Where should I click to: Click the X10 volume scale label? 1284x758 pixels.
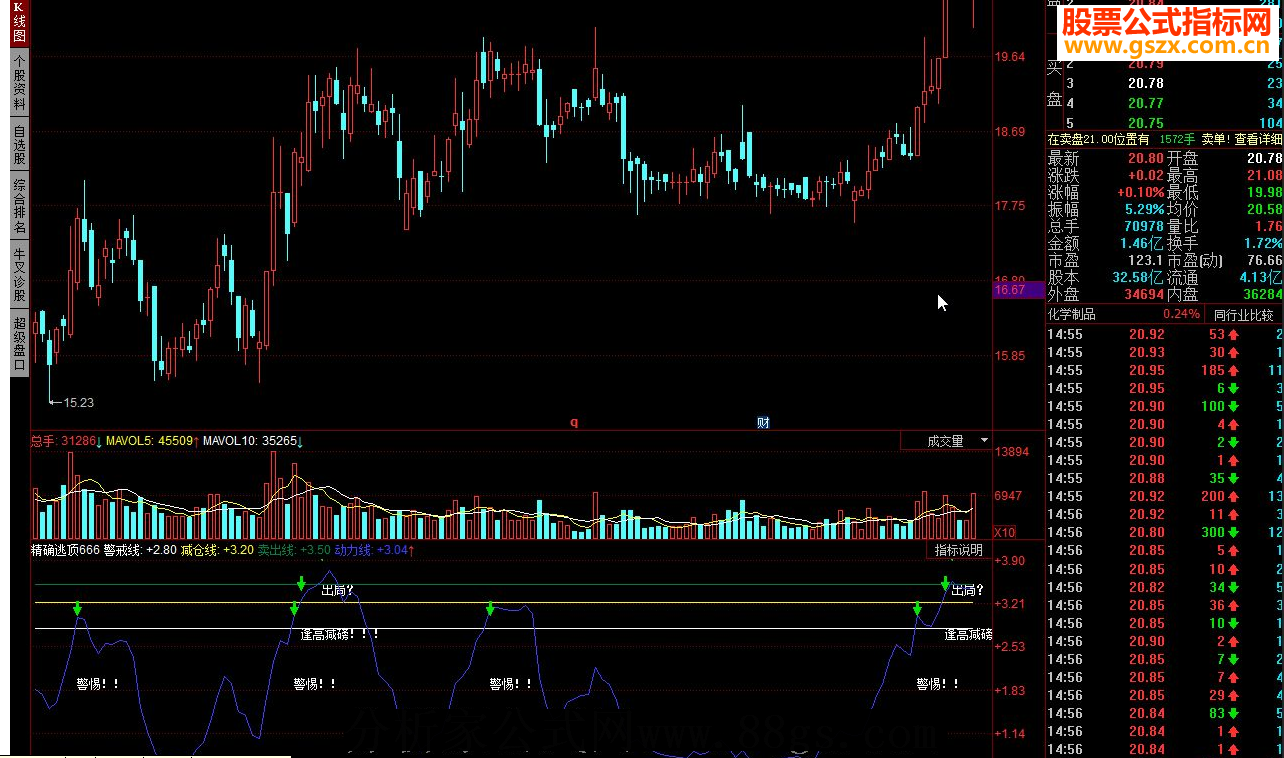1005,532
